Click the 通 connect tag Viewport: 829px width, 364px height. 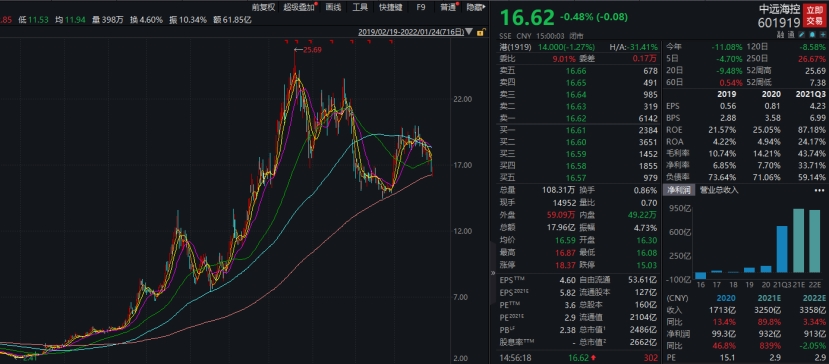click(x=791, y=34)
